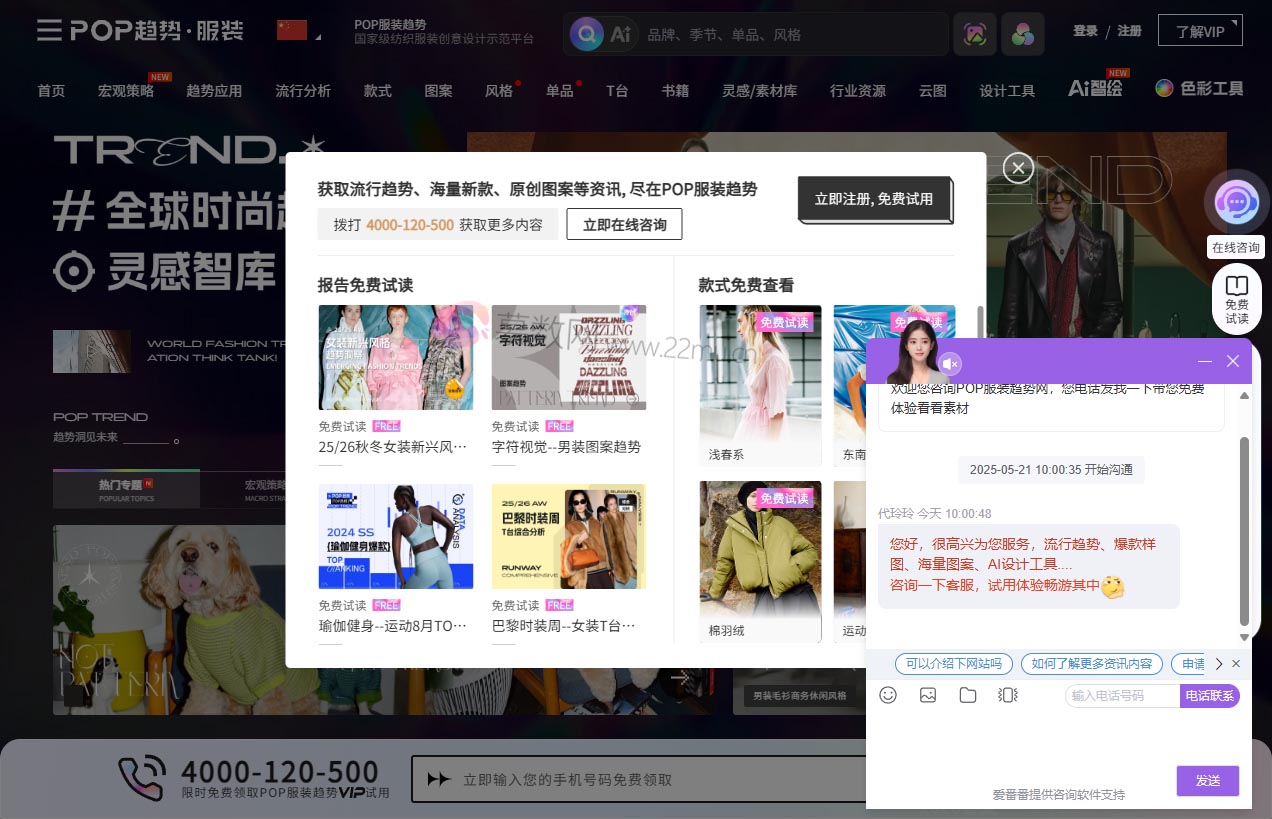Click 立即注册, 免费试用 button
Screen dimensions: 1272x819
coord(874,199)
